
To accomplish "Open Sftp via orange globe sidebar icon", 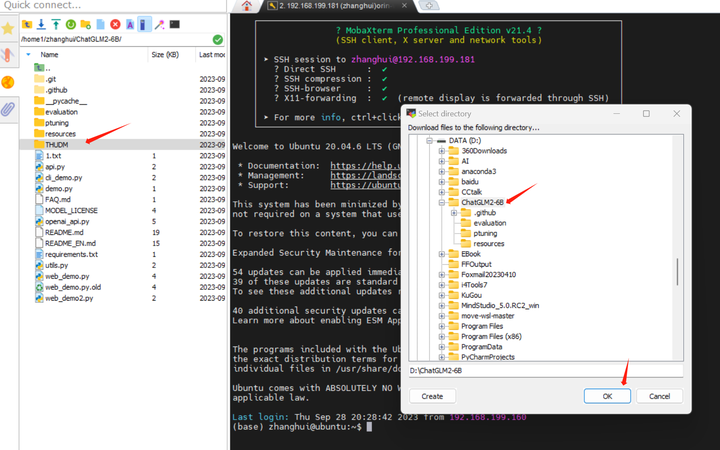I will point(8,82).
